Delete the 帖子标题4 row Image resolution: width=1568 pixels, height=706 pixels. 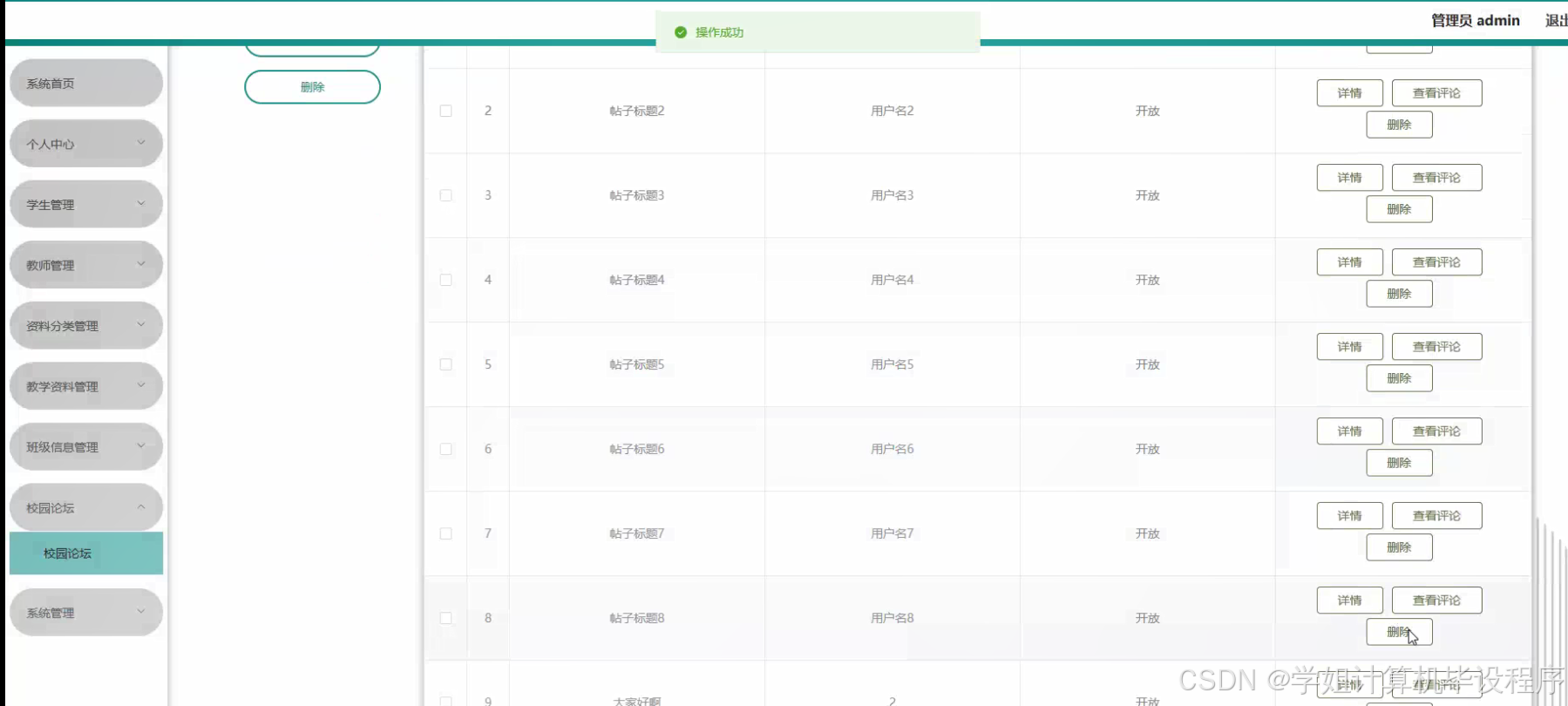(x=1399, y=294)
